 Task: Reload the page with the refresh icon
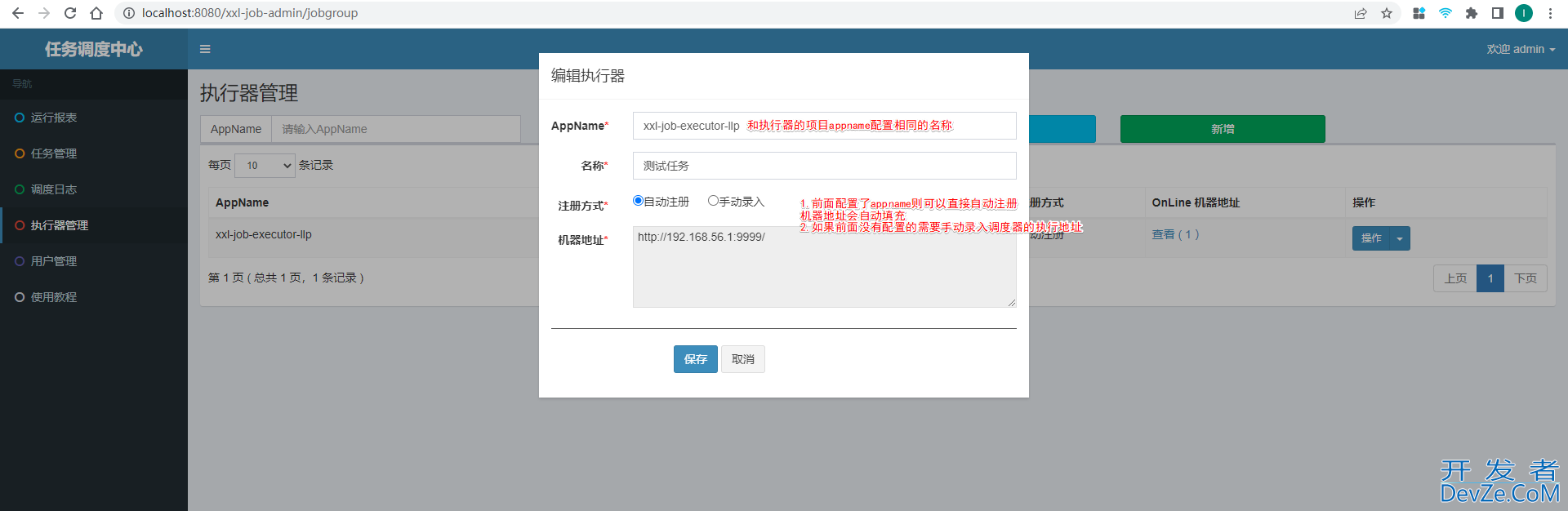pos(70,13)
